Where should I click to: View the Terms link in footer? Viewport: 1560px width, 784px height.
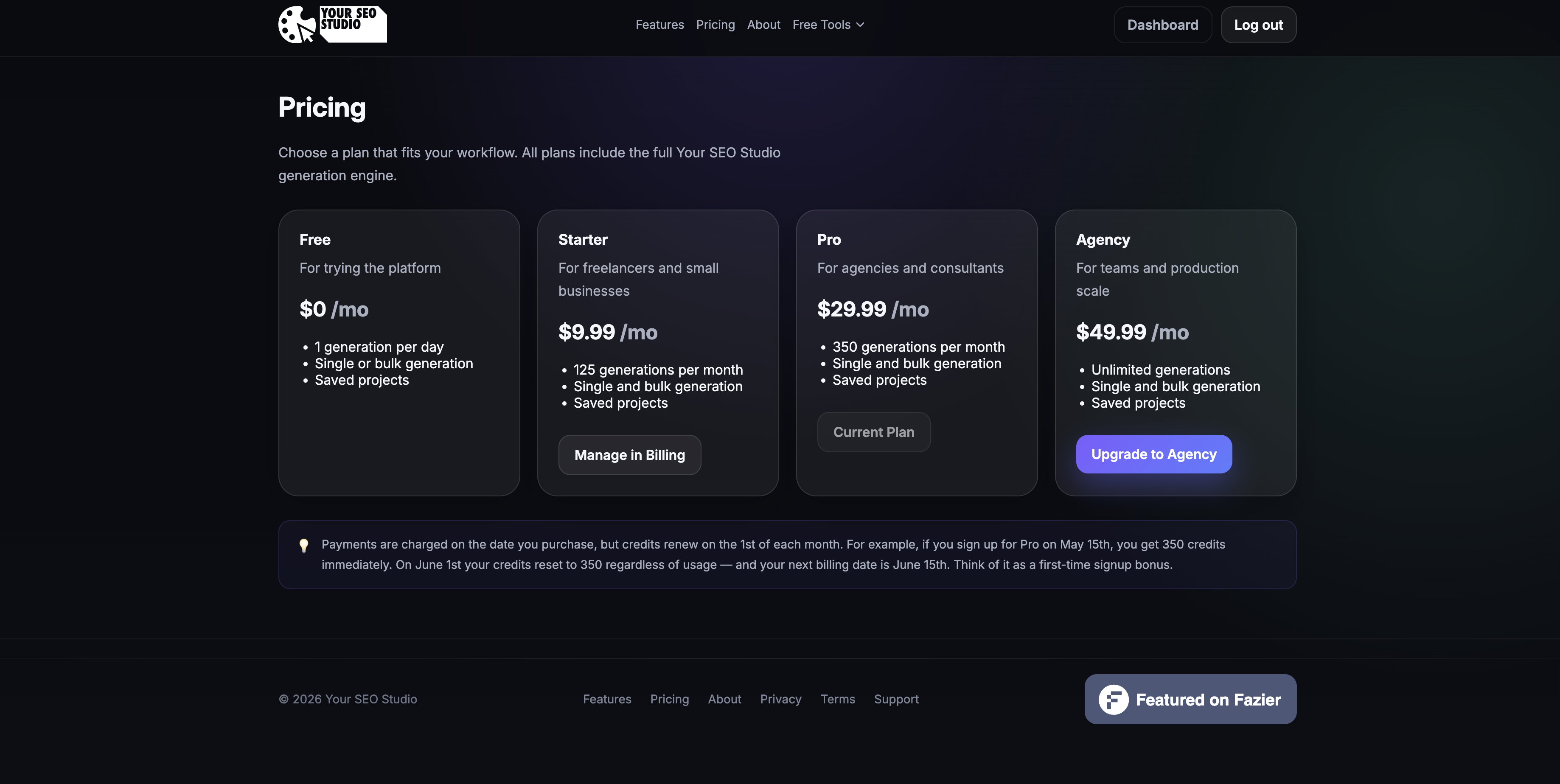click(838, 699)
